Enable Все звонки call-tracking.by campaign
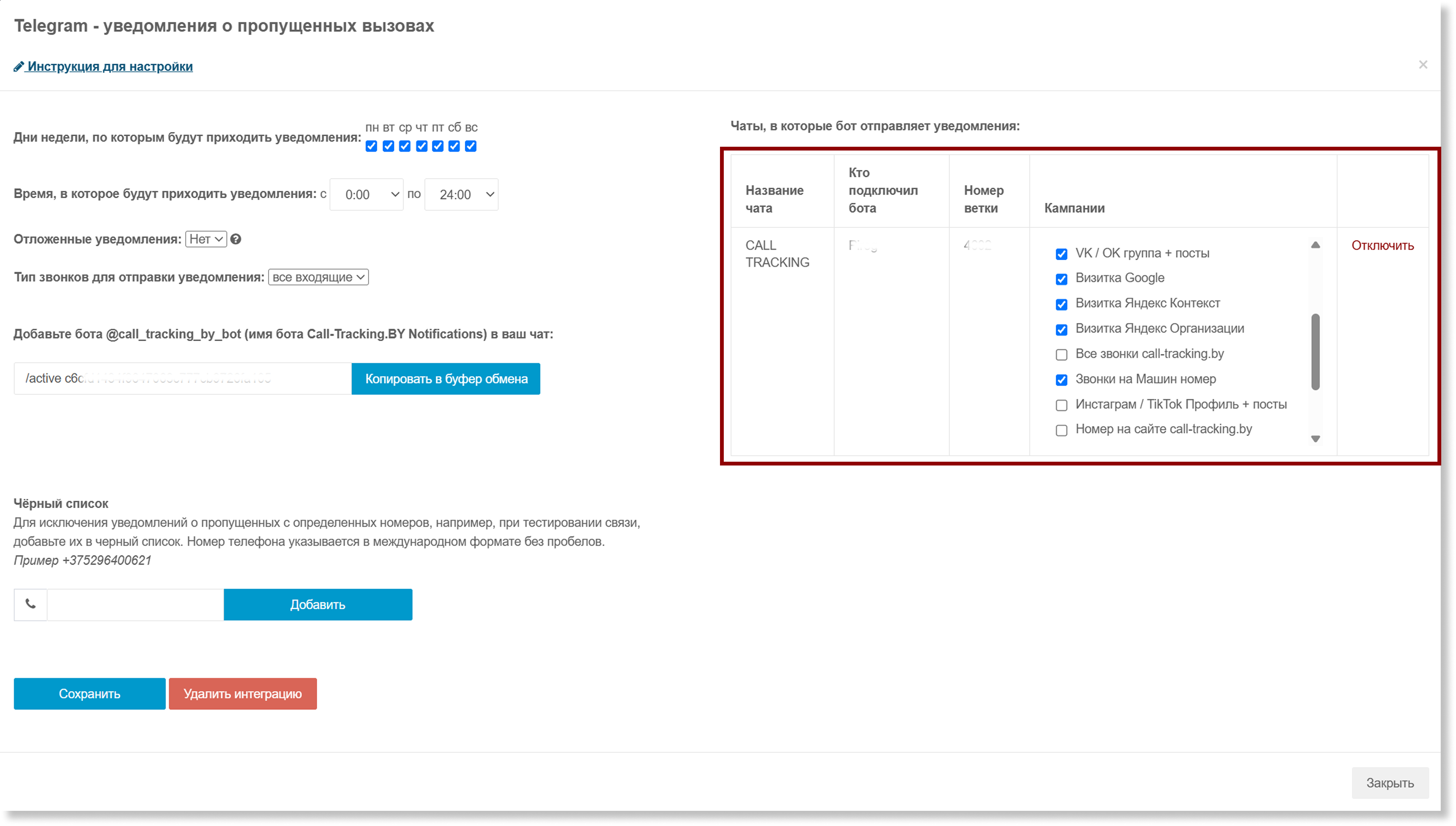This screenshot has width=1456, height=826. click(x=1061, y=355)
